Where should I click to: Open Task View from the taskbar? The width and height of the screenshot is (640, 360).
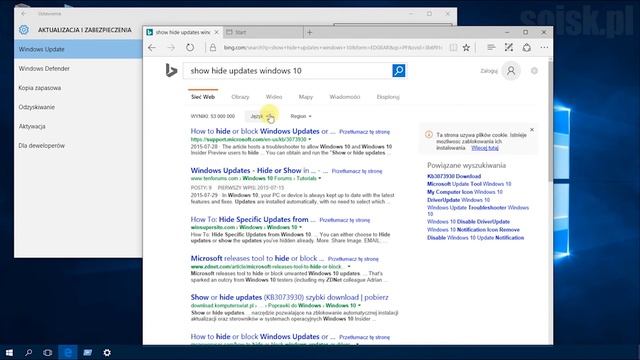coord(48,352)
